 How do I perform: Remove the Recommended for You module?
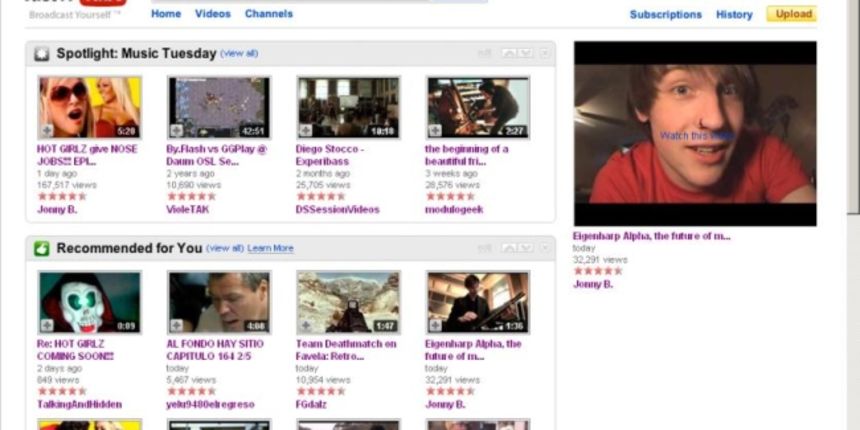544,248
